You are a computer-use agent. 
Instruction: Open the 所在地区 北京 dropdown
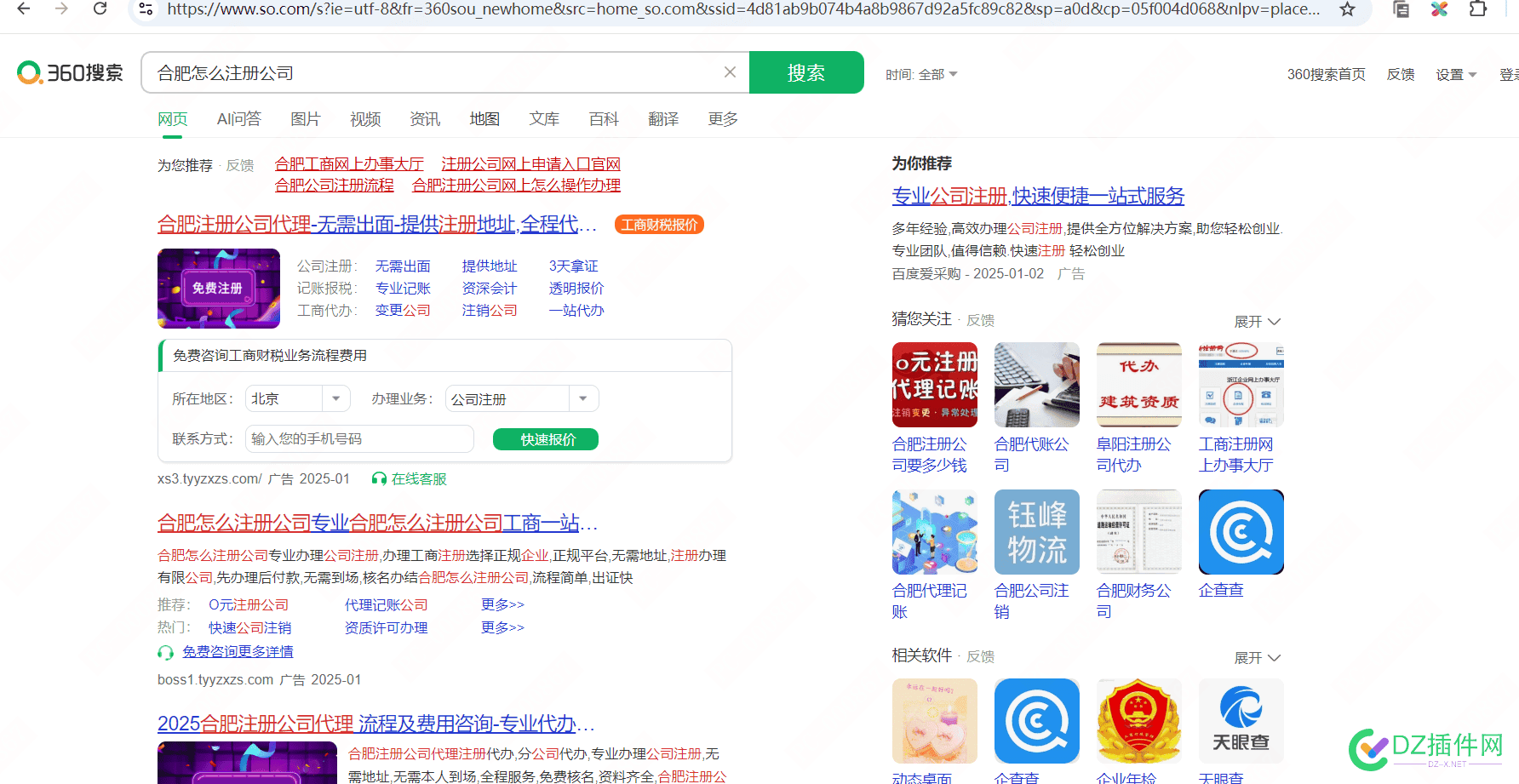pos(298,398)
